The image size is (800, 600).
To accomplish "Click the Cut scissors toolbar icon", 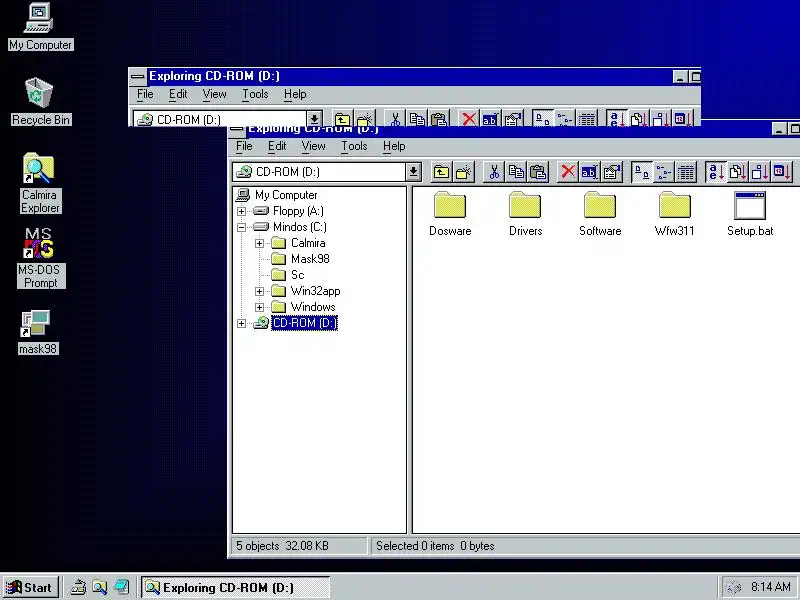I will click(x=494, y=172).
